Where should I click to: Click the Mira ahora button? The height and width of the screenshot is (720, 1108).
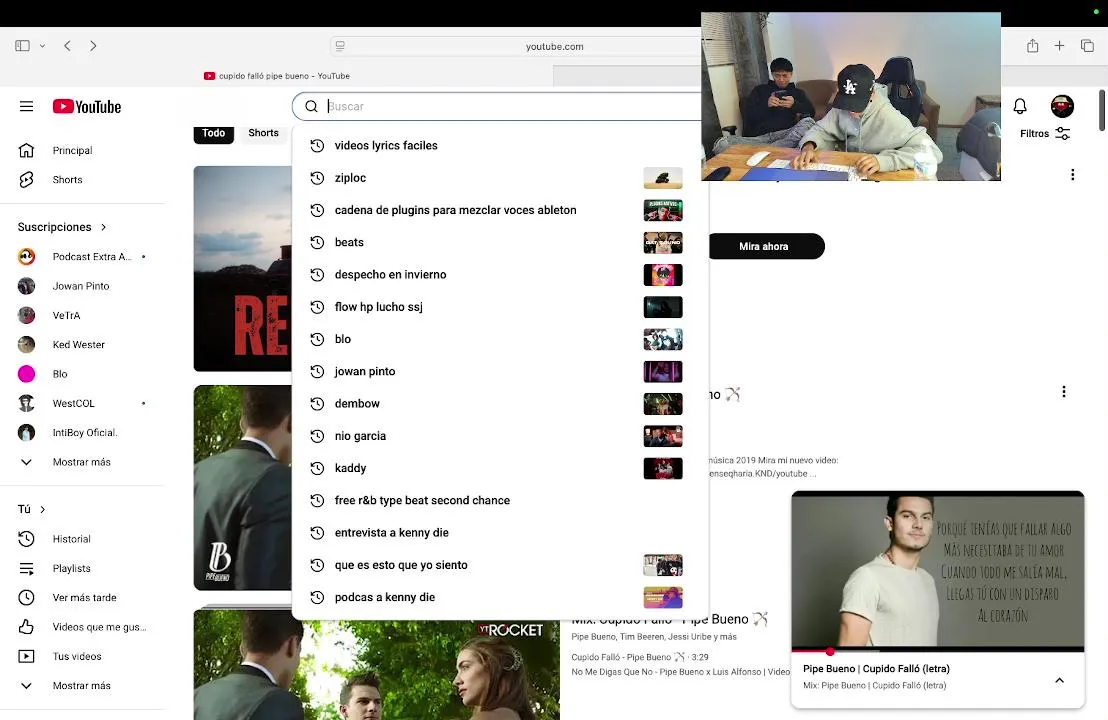tap(766, 247)
